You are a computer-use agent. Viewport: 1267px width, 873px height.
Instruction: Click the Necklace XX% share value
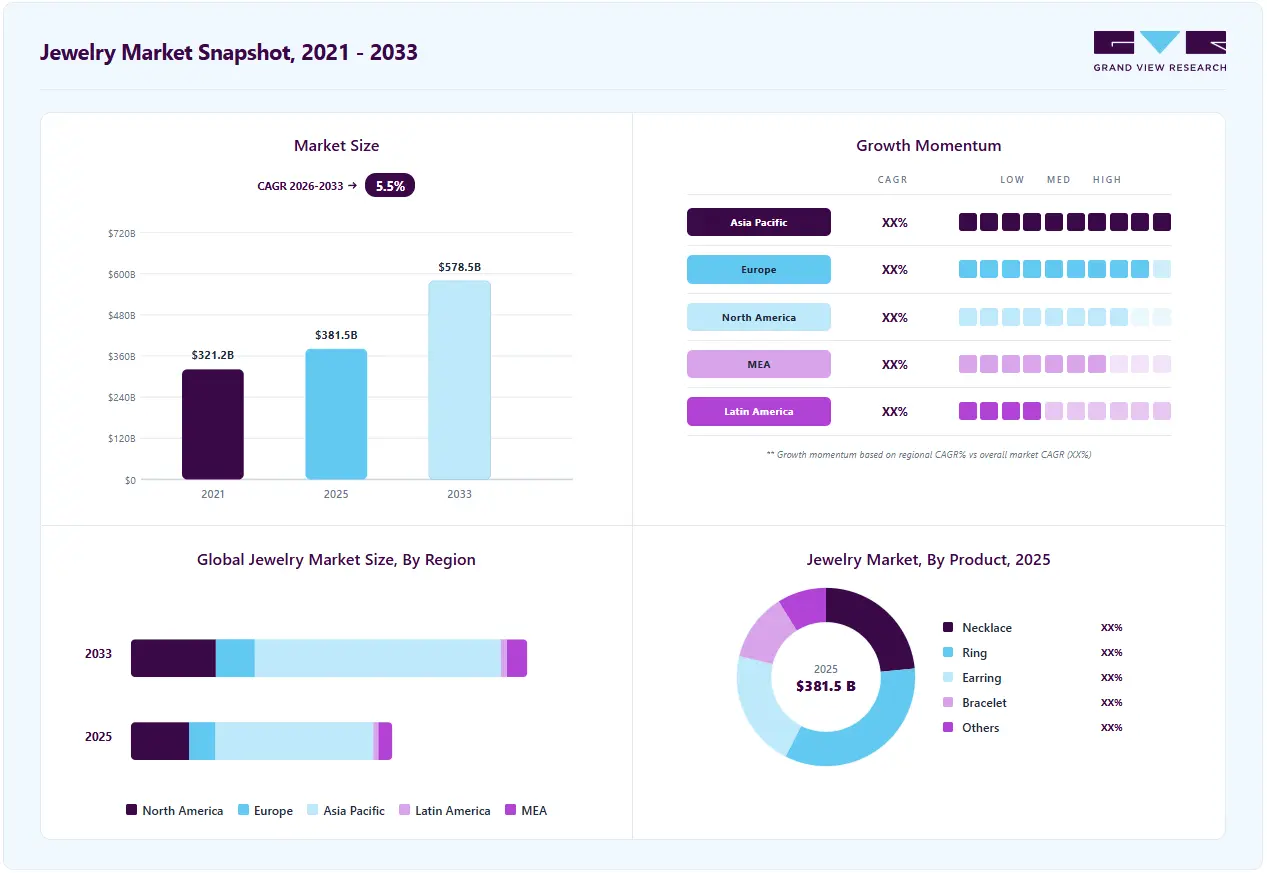[x=1111, y=628]
